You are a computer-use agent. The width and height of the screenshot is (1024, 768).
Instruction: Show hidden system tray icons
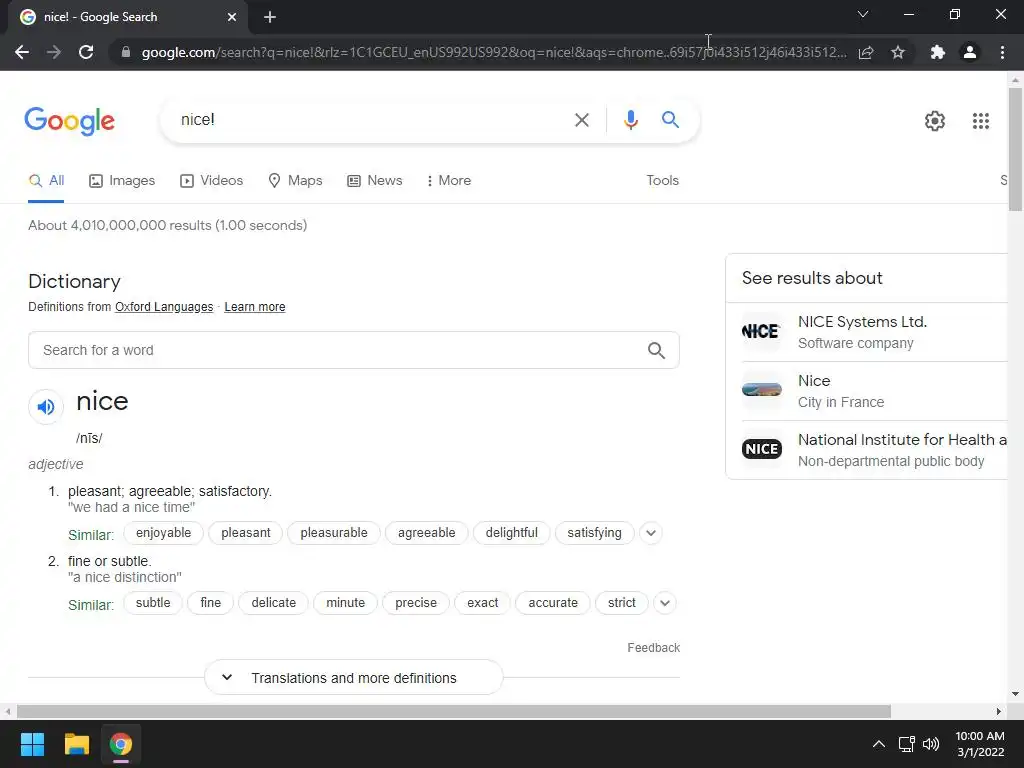click(879, 744)
